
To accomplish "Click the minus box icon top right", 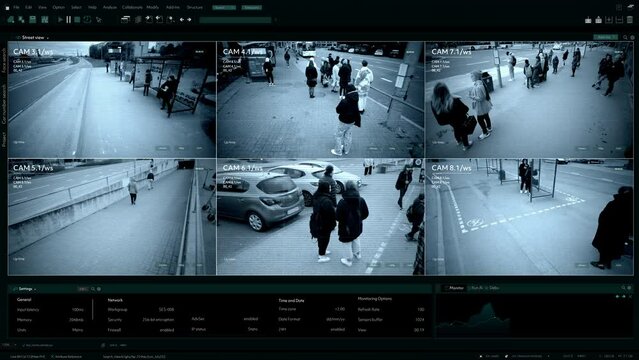I will tap(619, 20).
